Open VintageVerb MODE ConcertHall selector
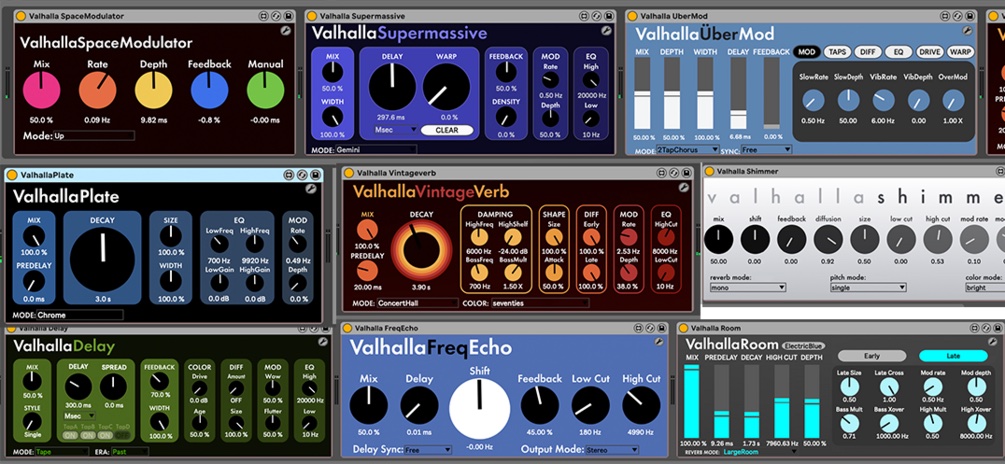 417,303
